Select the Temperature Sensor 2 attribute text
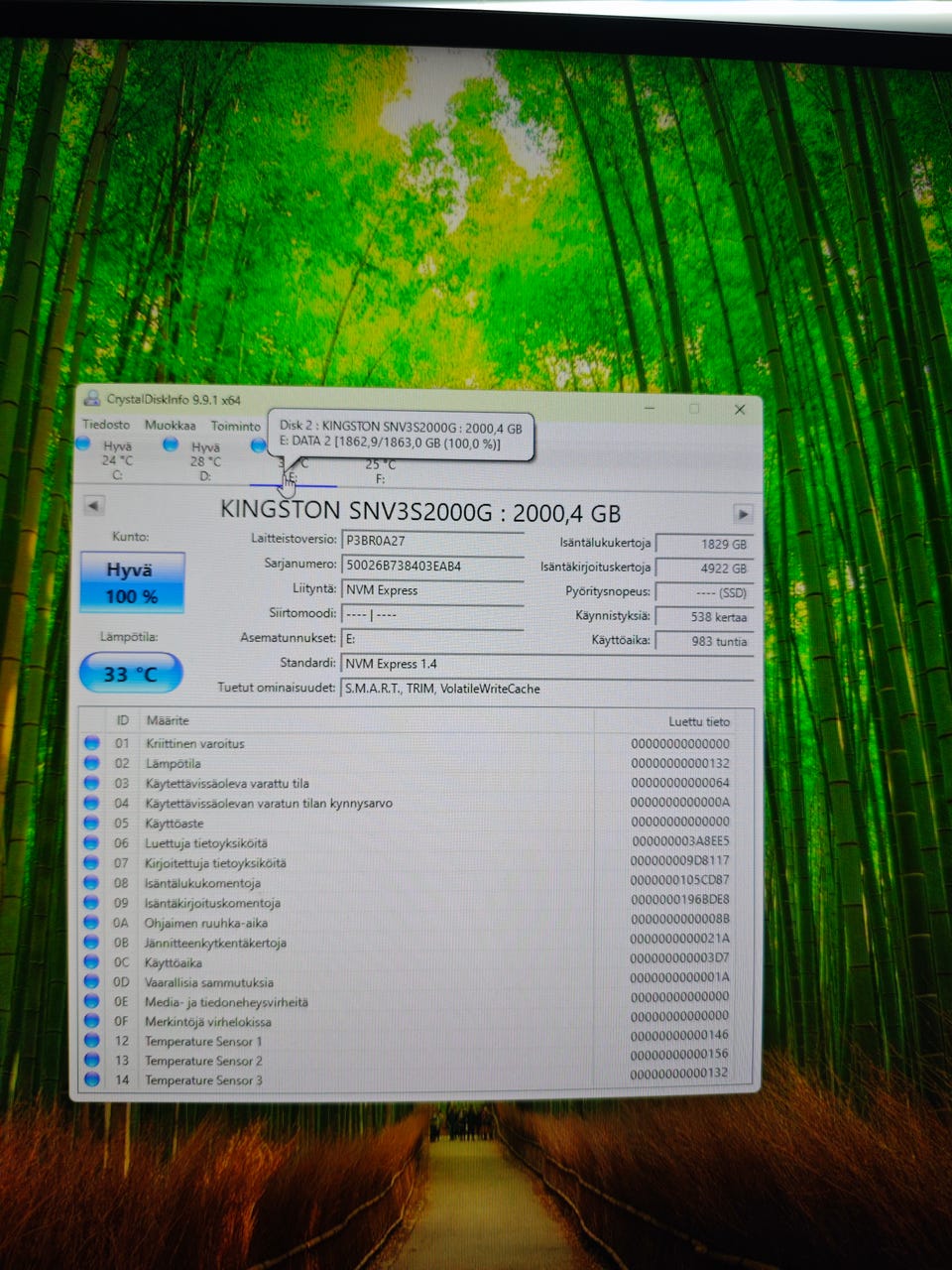 tap(203, 1061)
